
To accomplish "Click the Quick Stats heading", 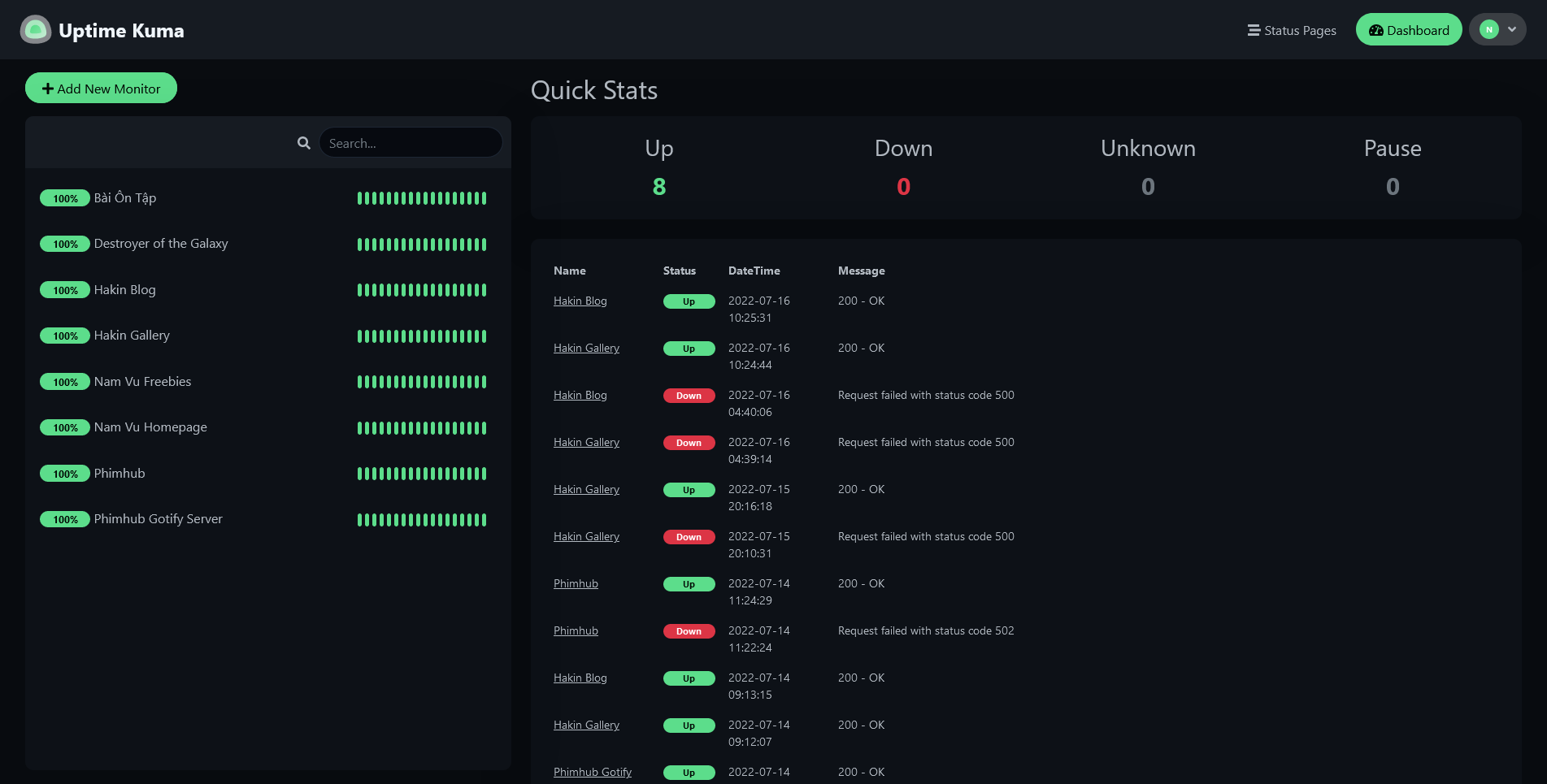I will coord(594,90).
